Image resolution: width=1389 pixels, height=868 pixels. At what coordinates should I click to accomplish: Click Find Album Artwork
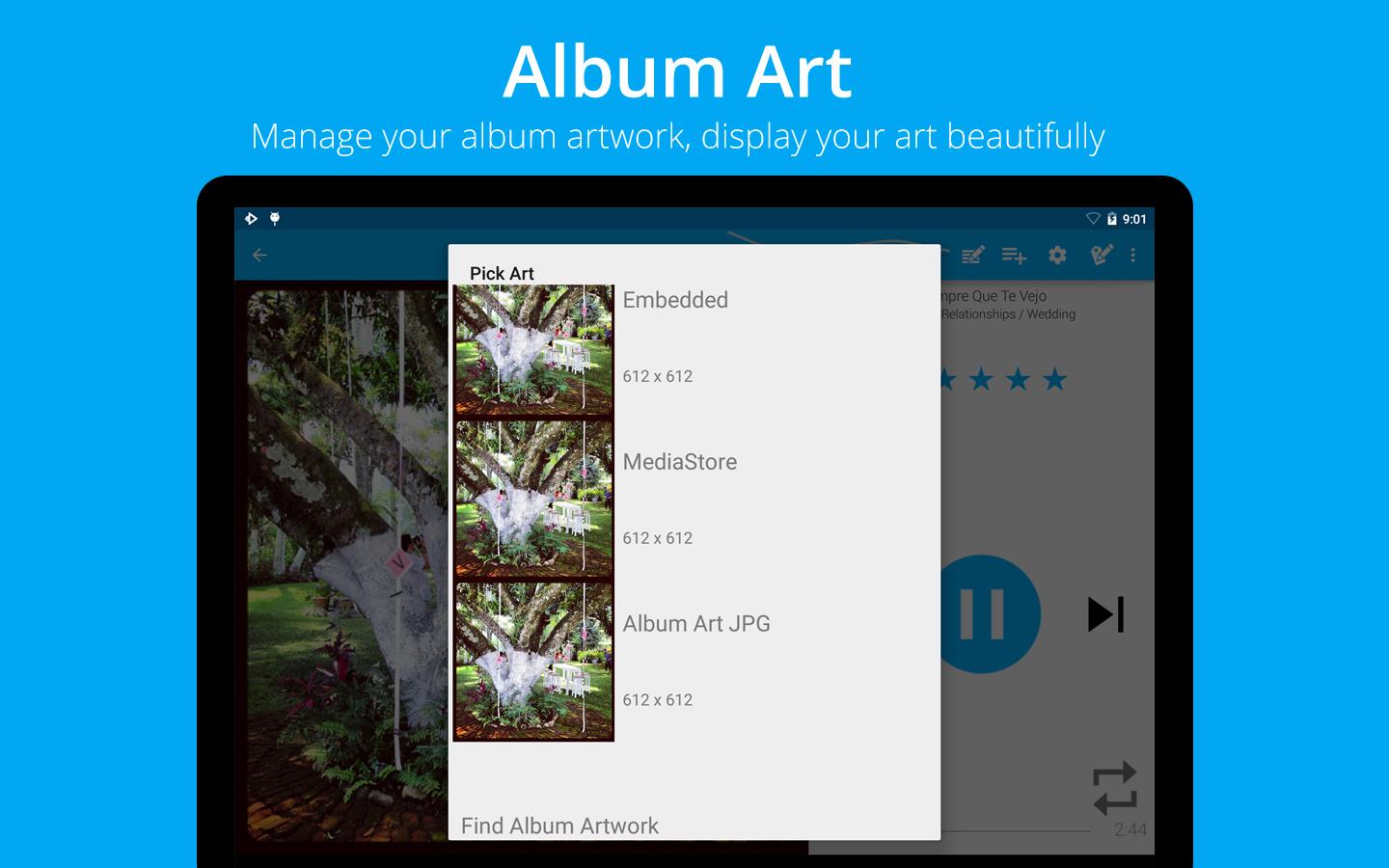click(559, 826)
